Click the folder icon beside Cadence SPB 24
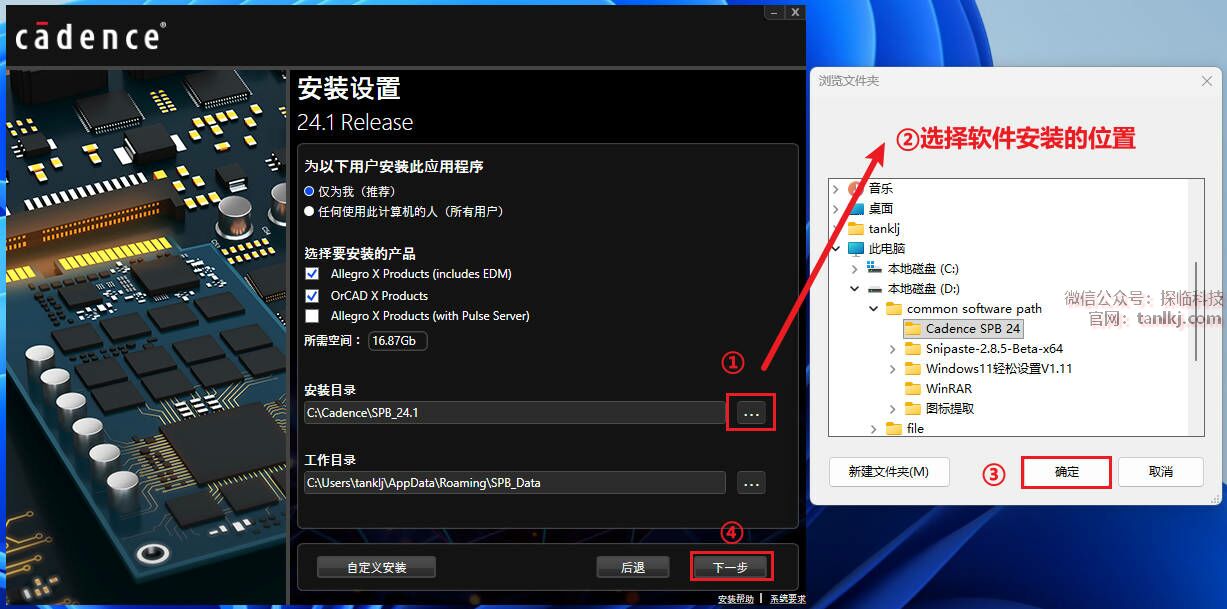The width and height of the screenshot is (1227, 609). click(913, 328)
